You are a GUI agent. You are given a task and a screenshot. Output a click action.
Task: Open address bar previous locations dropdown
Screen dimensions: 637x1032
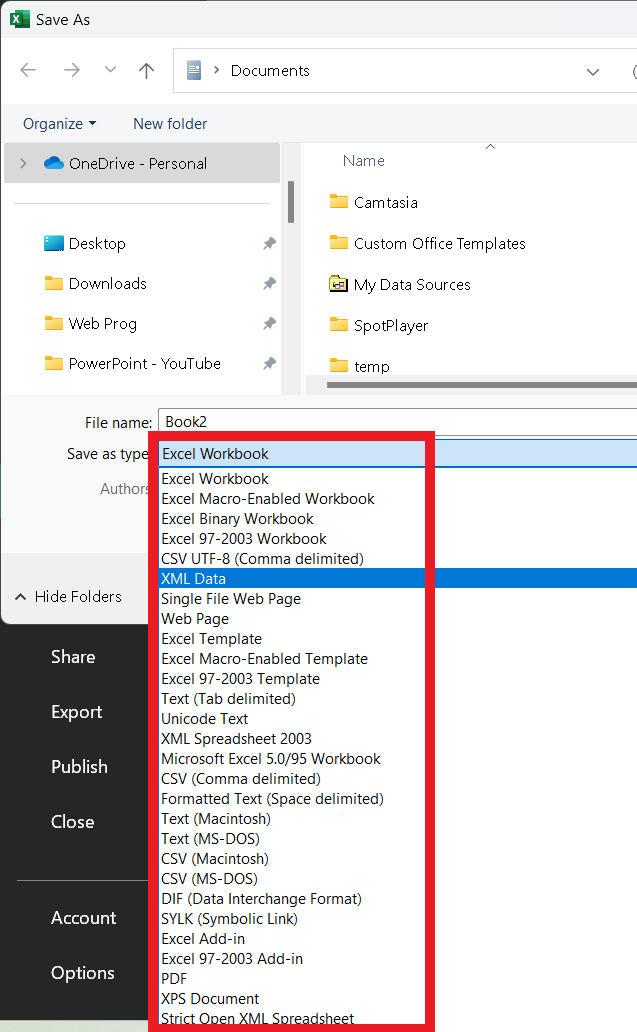pyautogui.click(x=593, y=71)
